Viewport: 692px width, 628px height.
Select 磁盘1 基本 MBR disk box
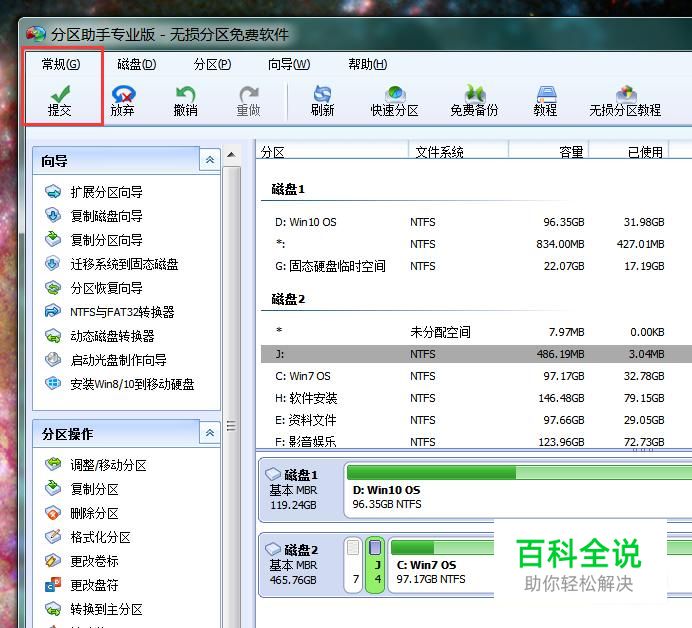(x=301, y=490)
